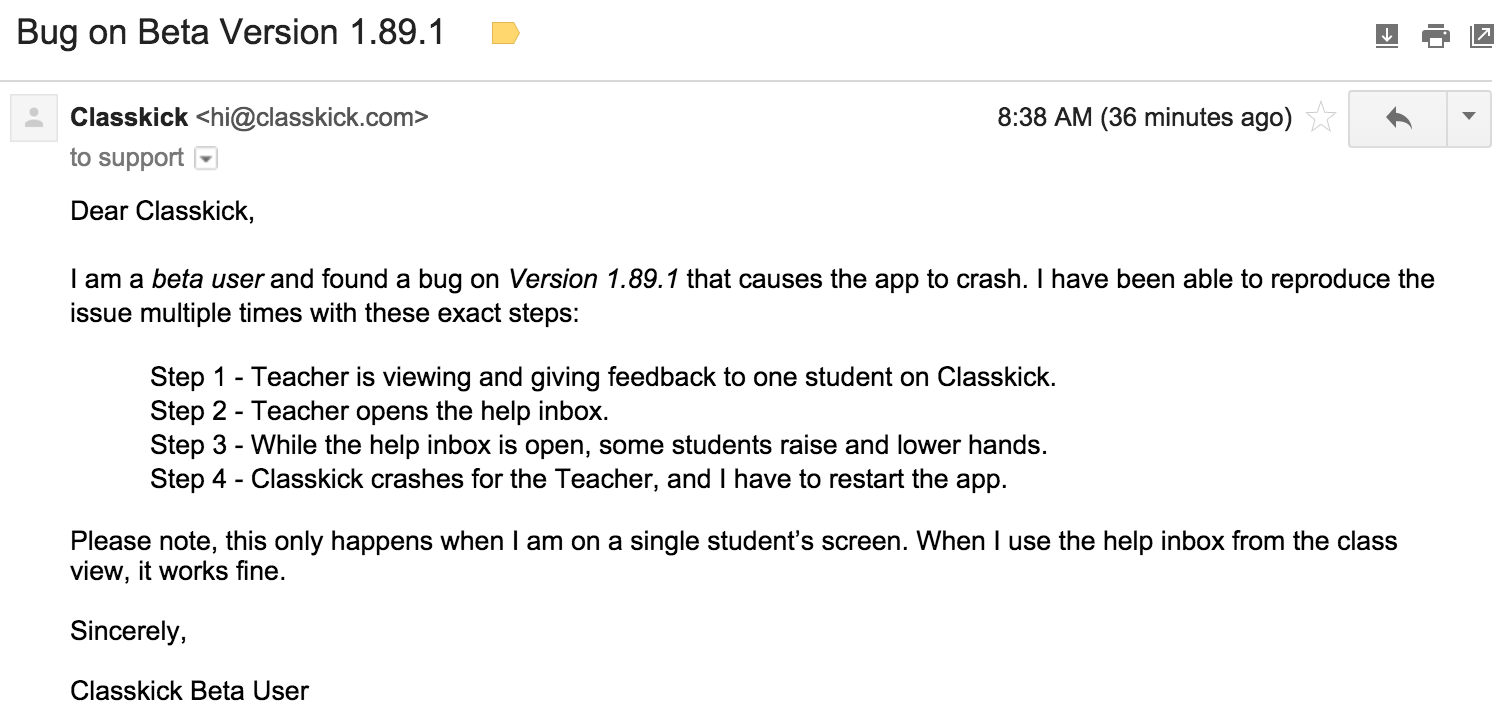This screenshot has height=726, width=1510.
Task: Click the Step 1 line in the email
Action: click(x=603, y=377)
